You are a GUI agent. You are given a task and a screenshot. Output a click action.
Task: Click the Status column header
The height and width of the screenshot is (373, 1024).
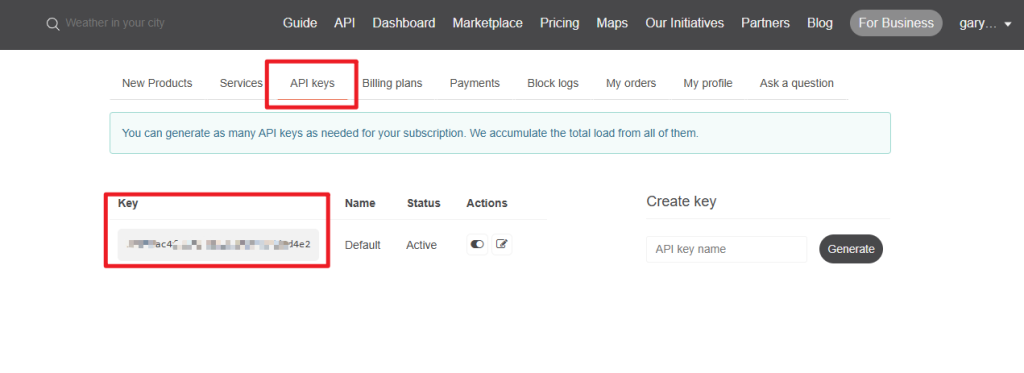[x=423, y=203]
